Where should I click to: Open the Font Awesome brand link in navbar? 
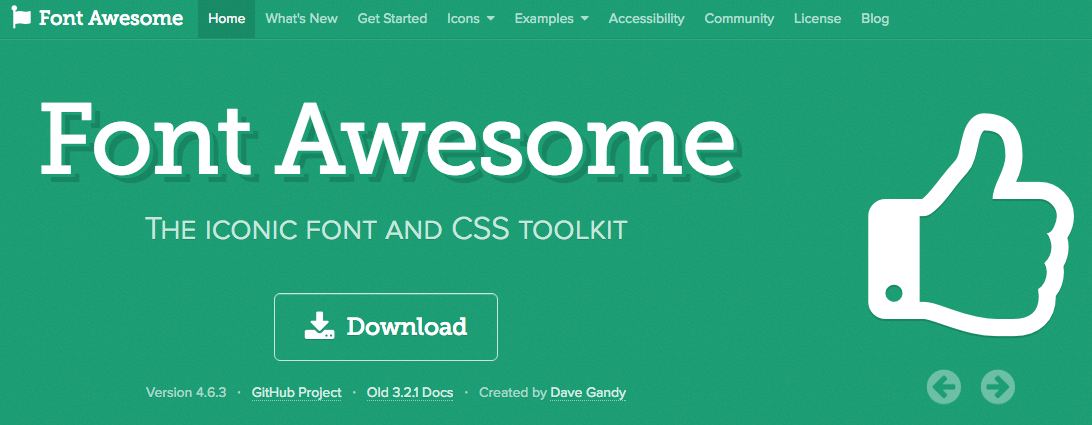pos(98,18)
